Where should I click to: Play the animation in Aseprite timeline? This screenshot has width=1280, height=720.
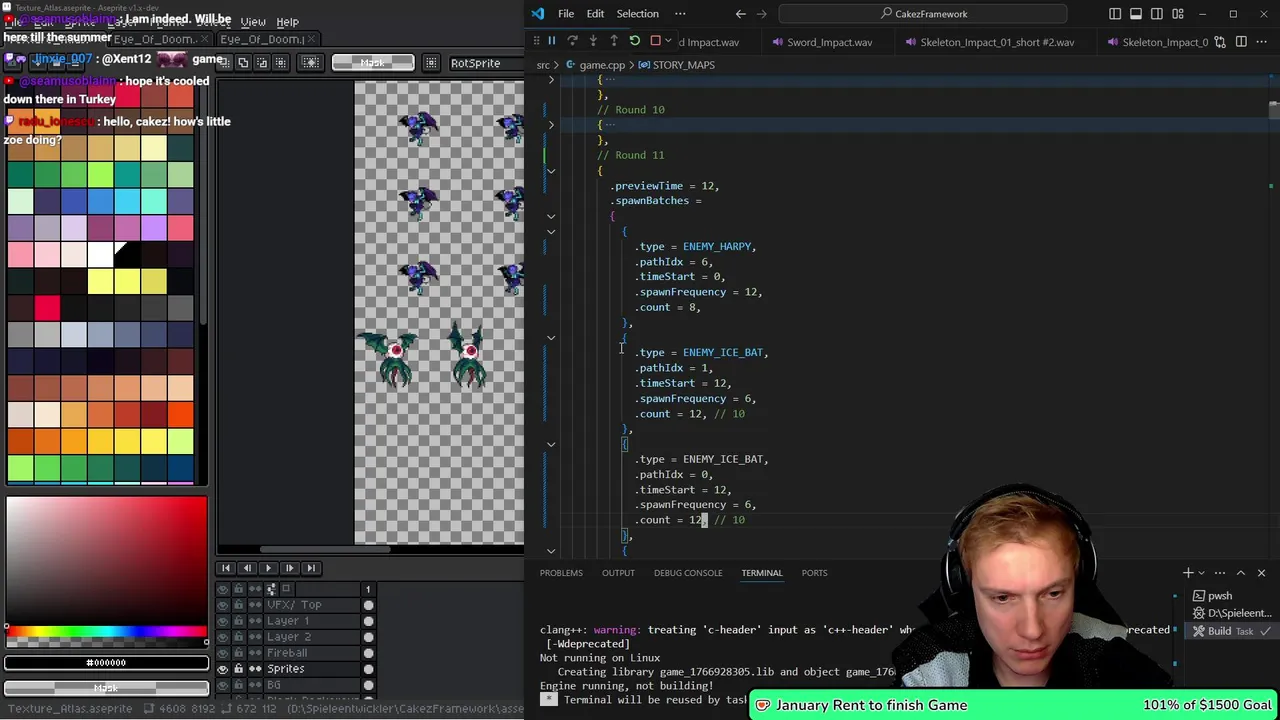click(268, 568)
